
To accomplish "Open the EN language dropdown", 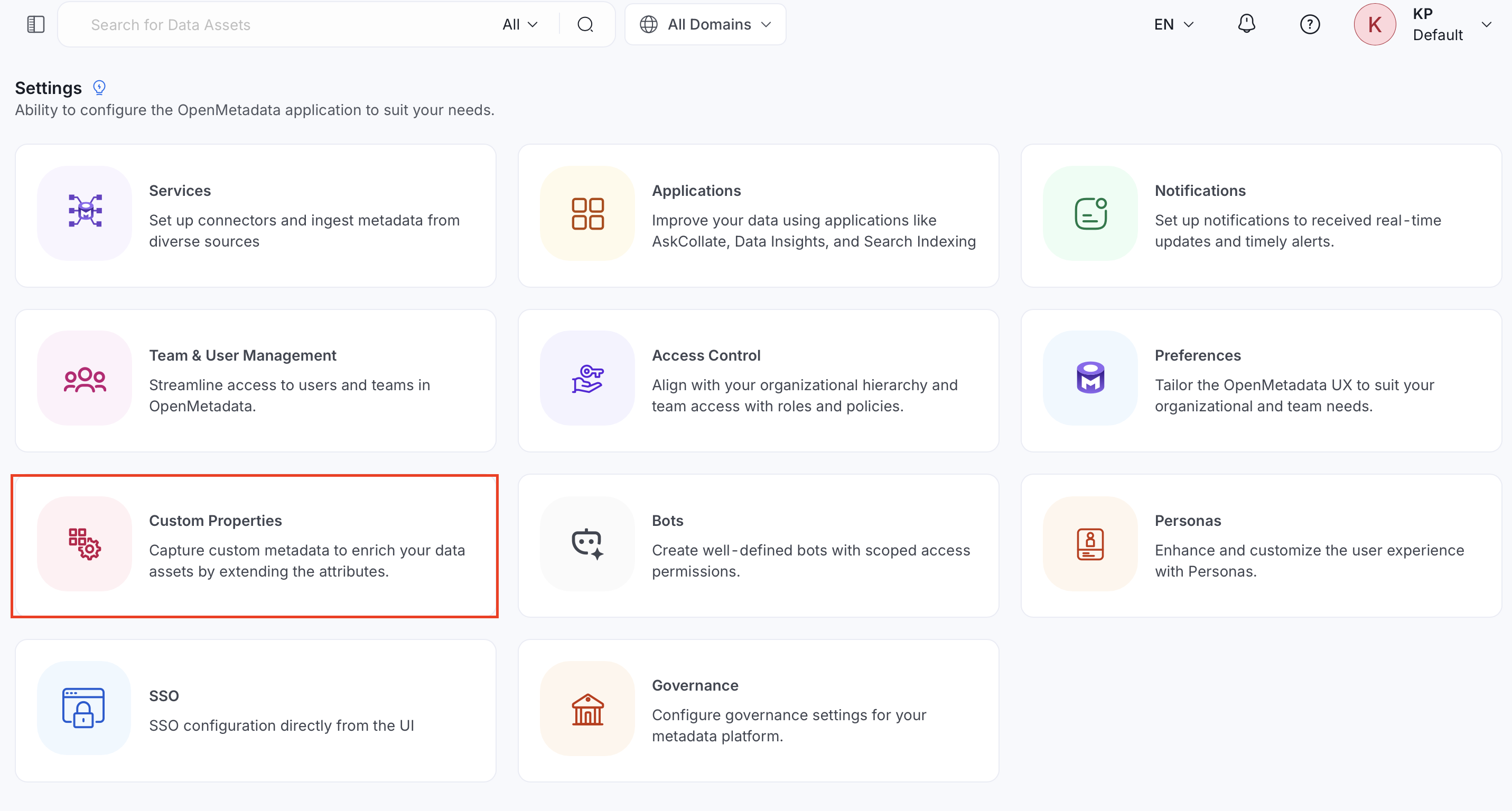I will 1174,24.
